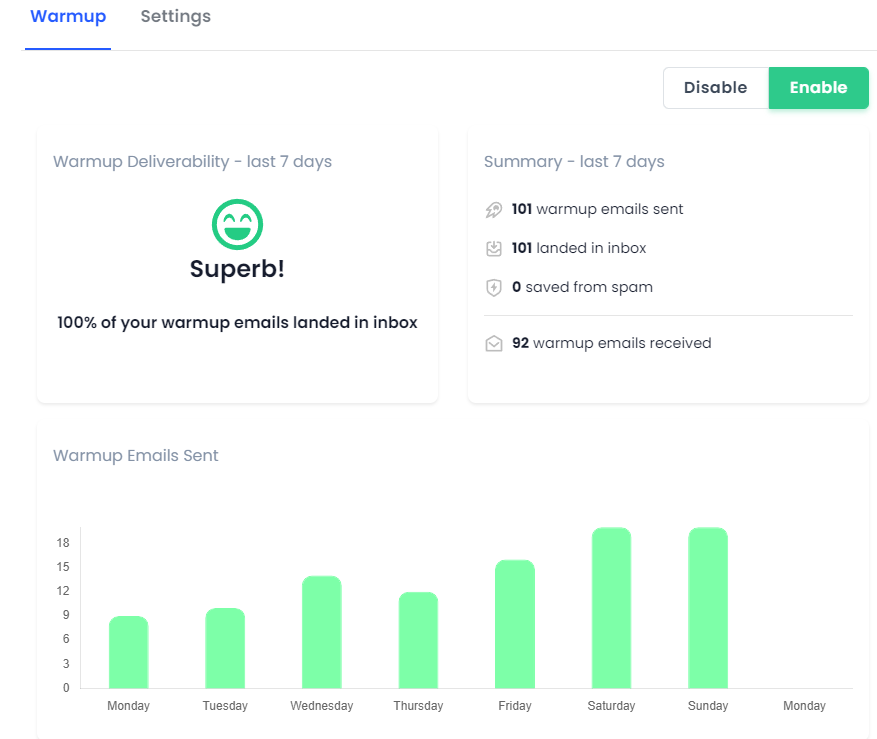The height and width of the screenshot is (739, 877).
Task: Click the inbox download icon
Action: [x=494, y=249]
